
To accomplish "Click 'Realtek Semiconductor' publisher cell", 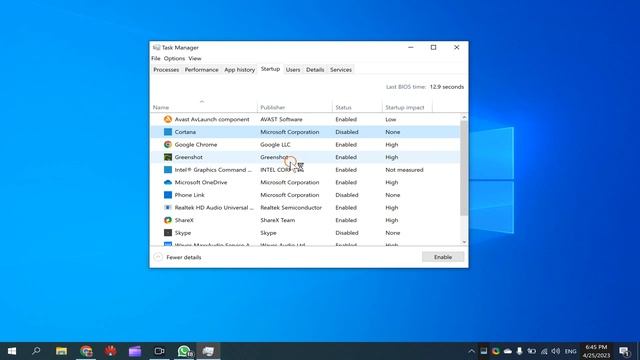I will [x=291, y=208].
